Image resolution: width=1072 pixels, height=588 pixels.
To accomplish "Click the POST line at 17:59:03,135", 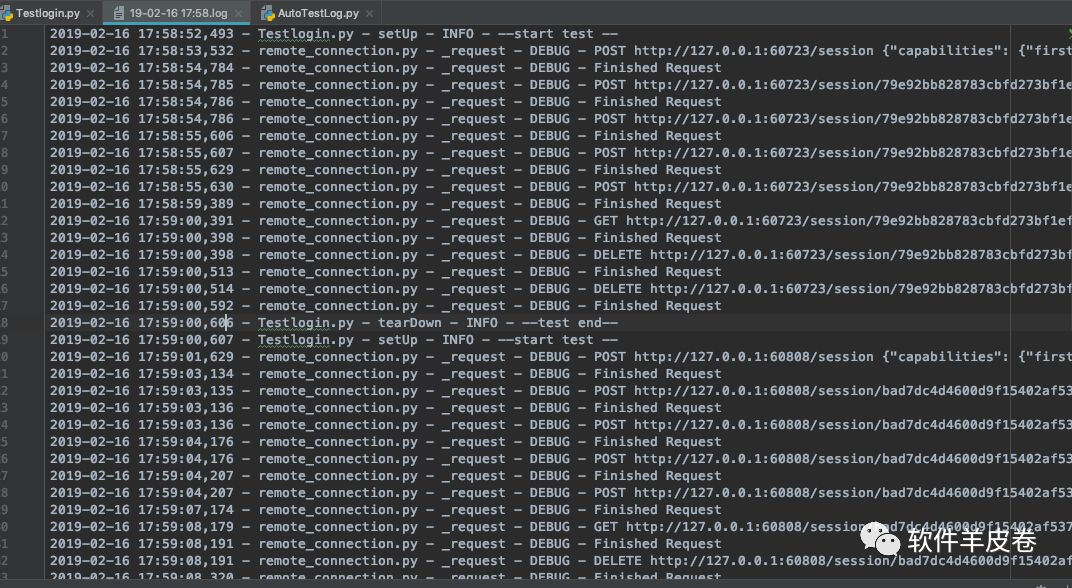I will (561, 390).
